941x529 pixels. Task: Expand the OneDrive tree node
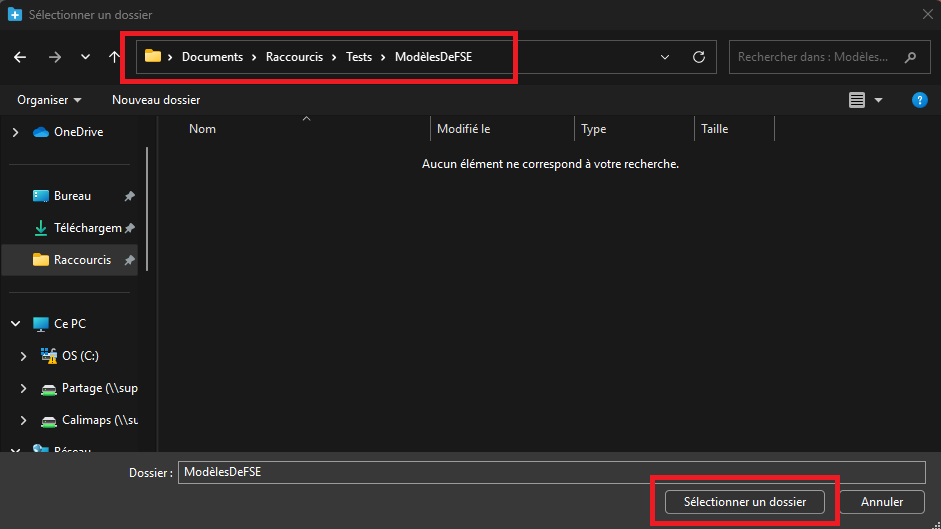[15, 132]
